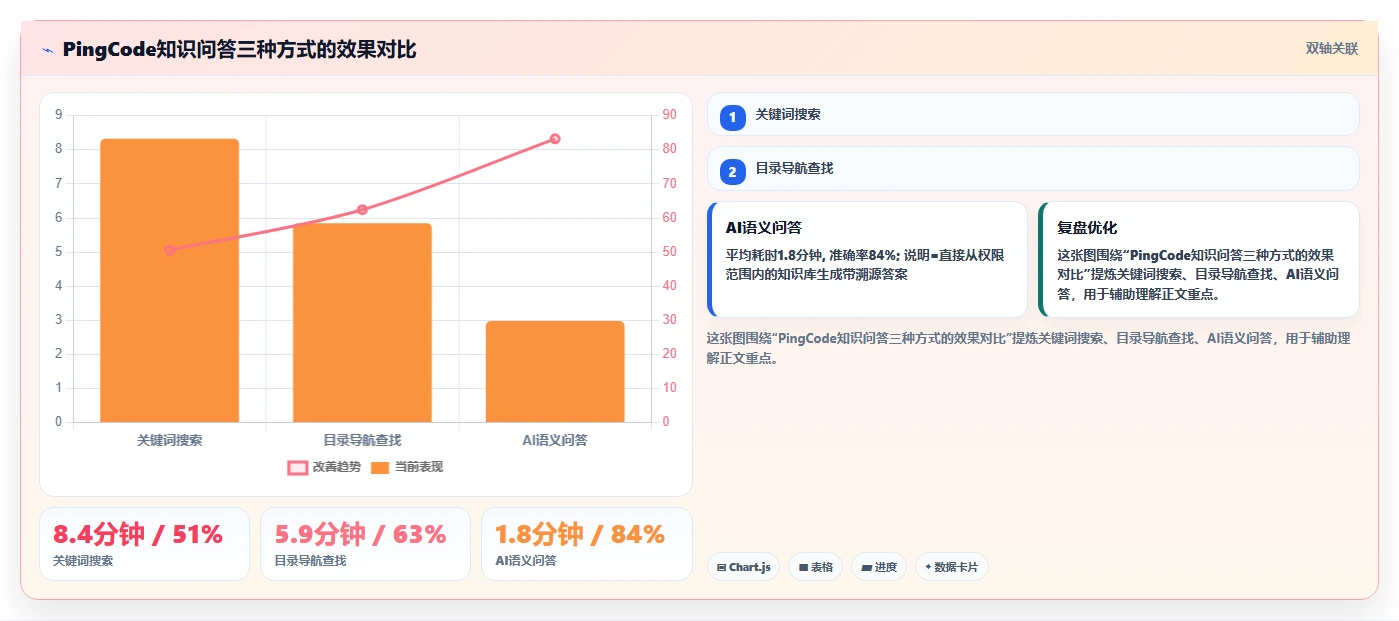Click the left axis value 9

click(58, 115)
